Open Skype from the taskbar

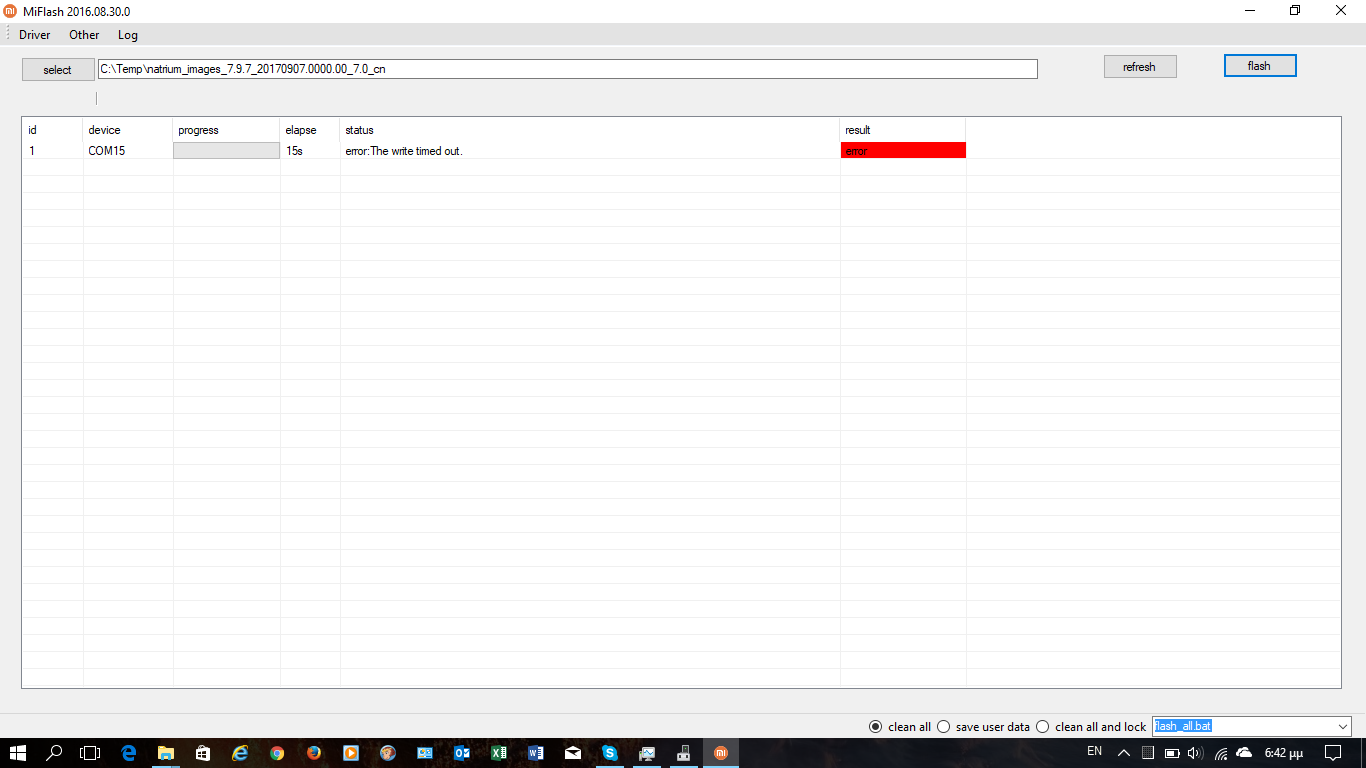[609, 753]
